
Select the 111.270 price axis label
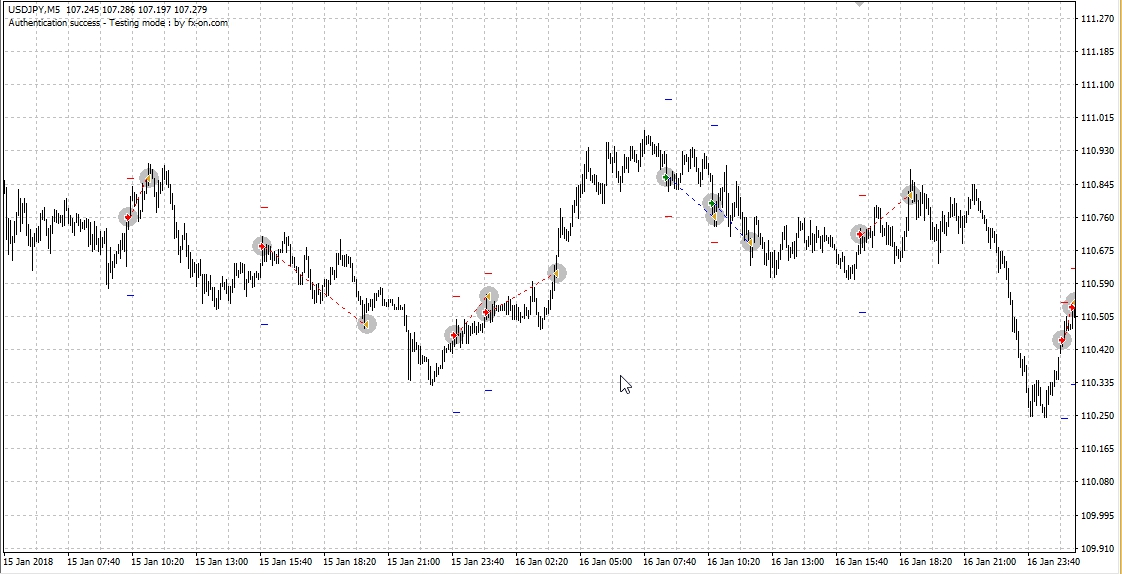[1098, 19]
